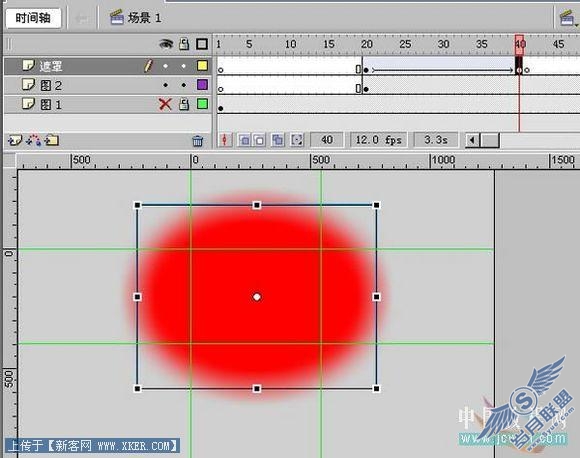Image resolution: width=580 pixels, height=458 pixels.
Task: Select the 图 2 layer
Action: pos(107,85)
